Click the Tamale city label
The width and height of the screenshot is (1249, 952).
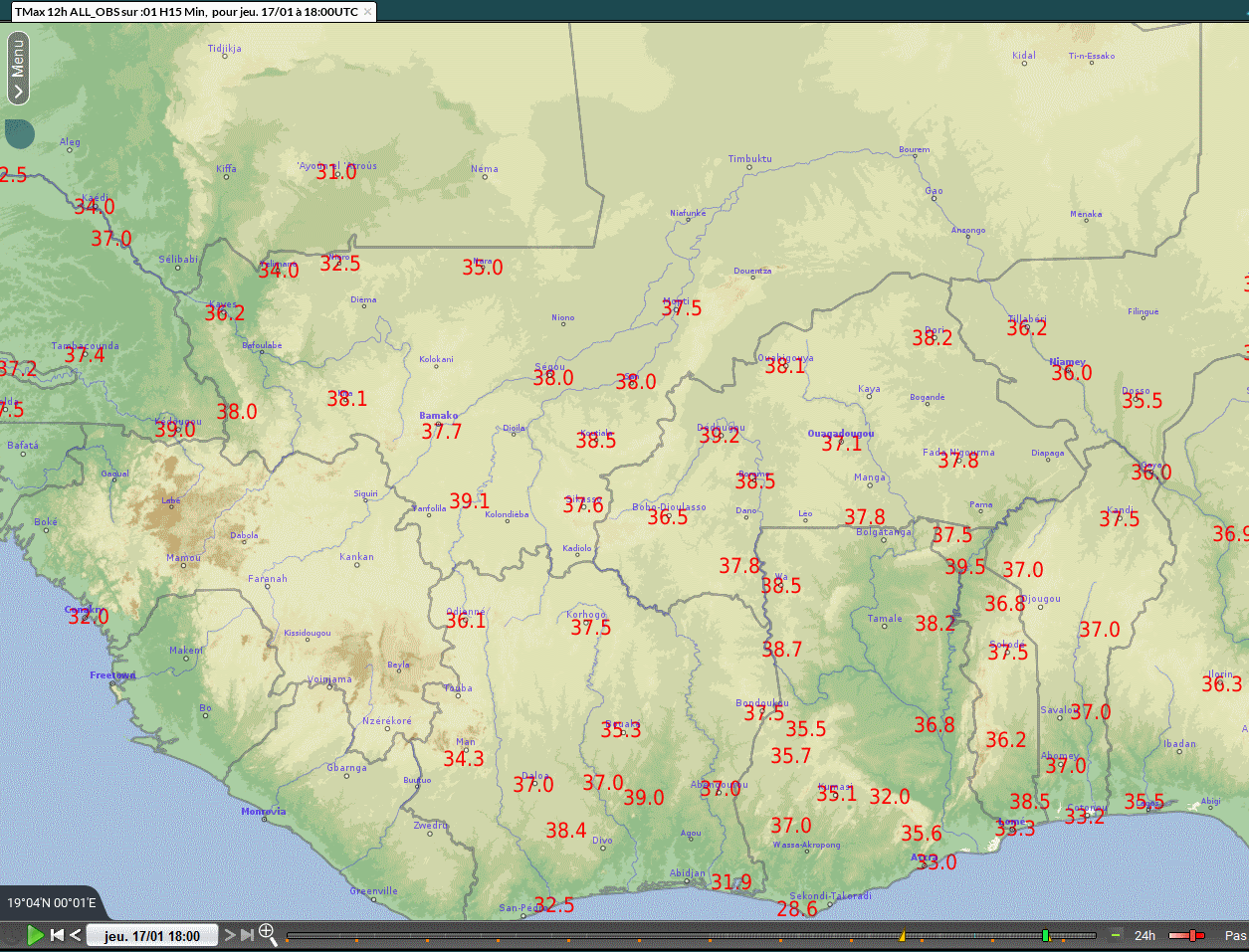tap(885, 619)
